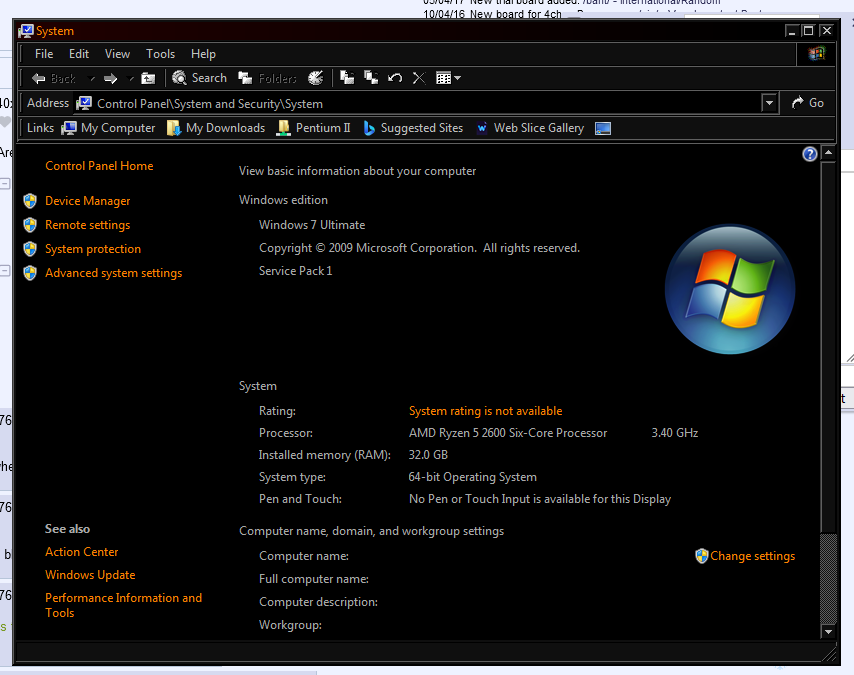Open Web Slice Gallery link

530,128
